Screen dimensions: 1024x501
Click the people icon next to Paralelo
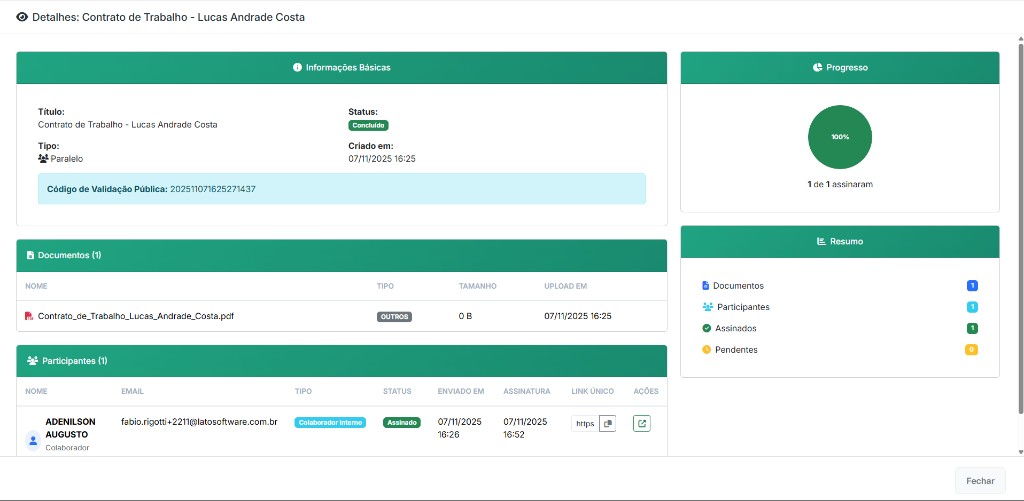click(x=43, y=159)
